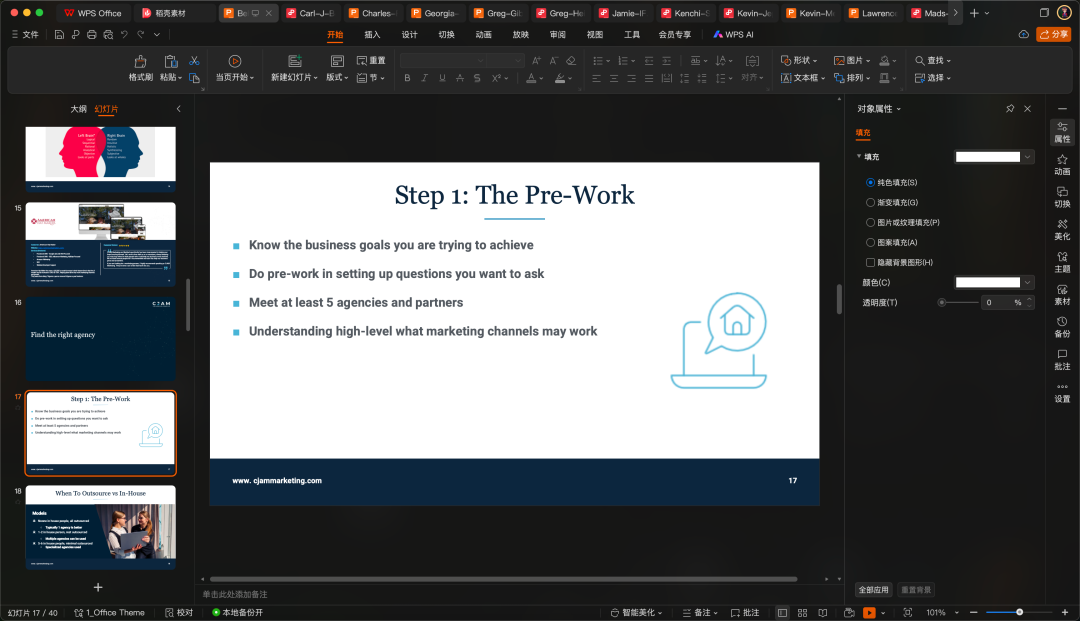Click the New Slide (新建幻灯片) icon

[295, 61]
